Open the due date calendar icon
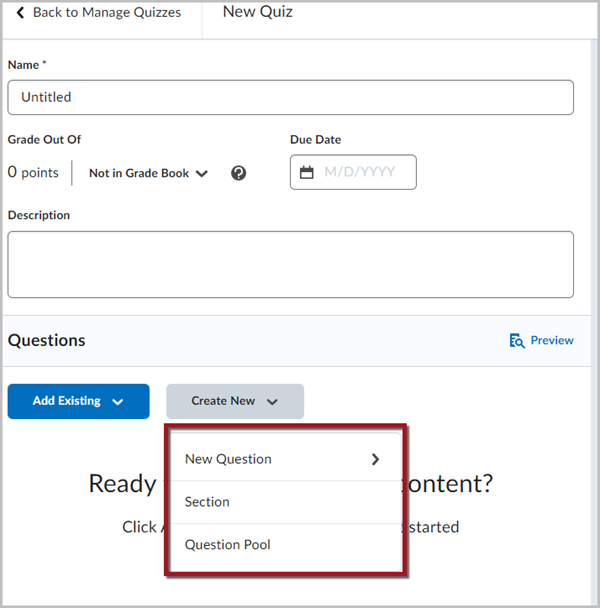This screenshot has width=600, height=608. tap(306, 172)
